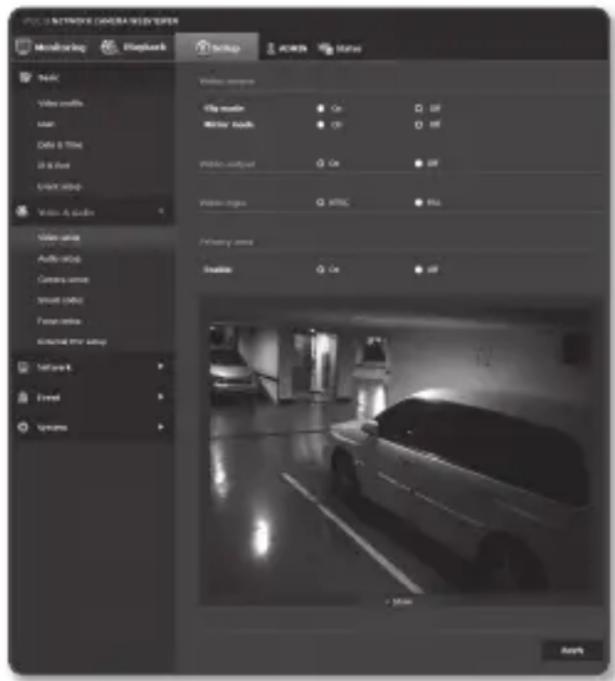Click the Apply button
Screen dimensions: 615x681
coord(572,651)
